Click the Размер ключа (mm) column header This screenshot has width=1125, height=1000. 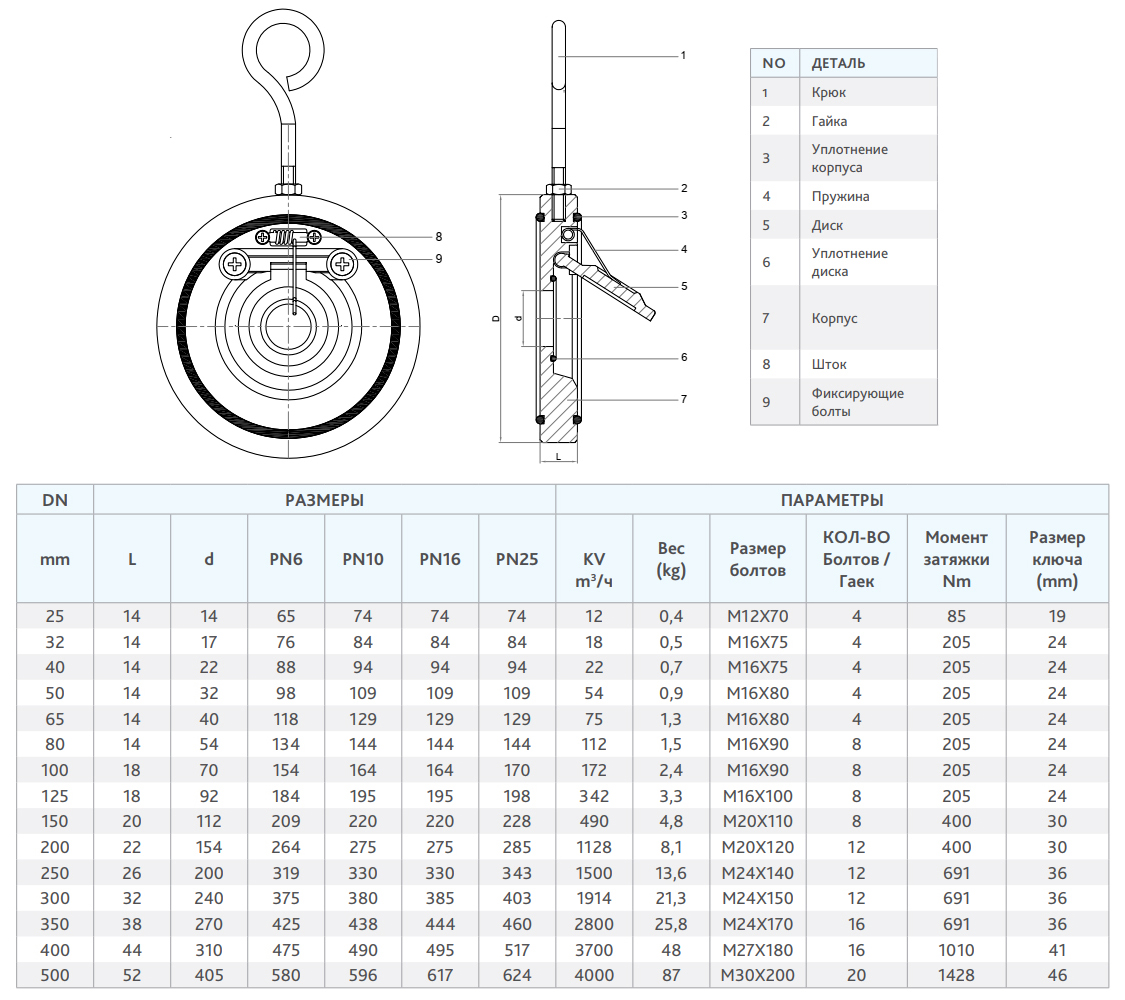(1056, 559)
